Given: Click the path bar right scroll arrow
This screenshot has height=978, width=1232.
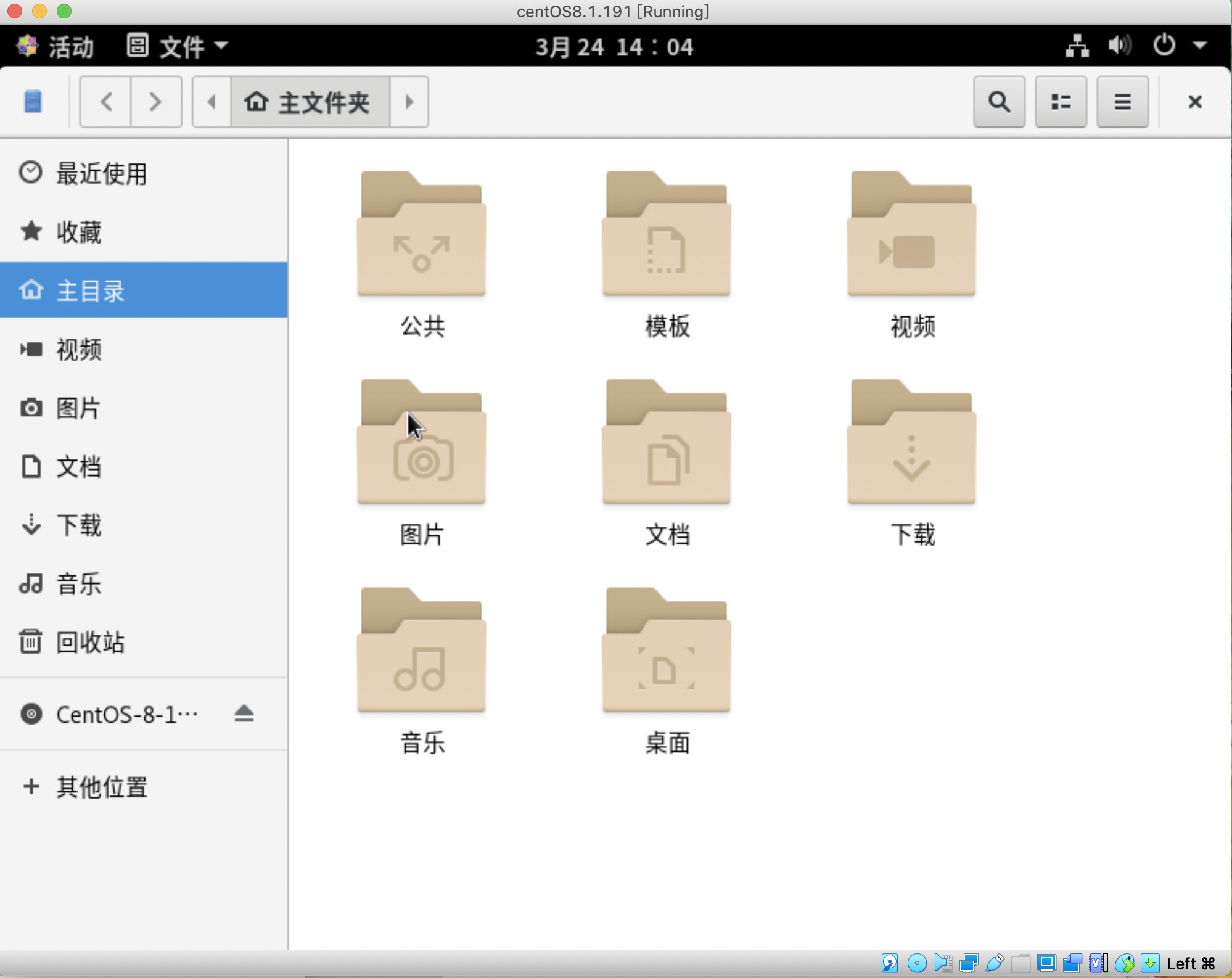Looking at the screenshot, I should click(x=409, y=102).
